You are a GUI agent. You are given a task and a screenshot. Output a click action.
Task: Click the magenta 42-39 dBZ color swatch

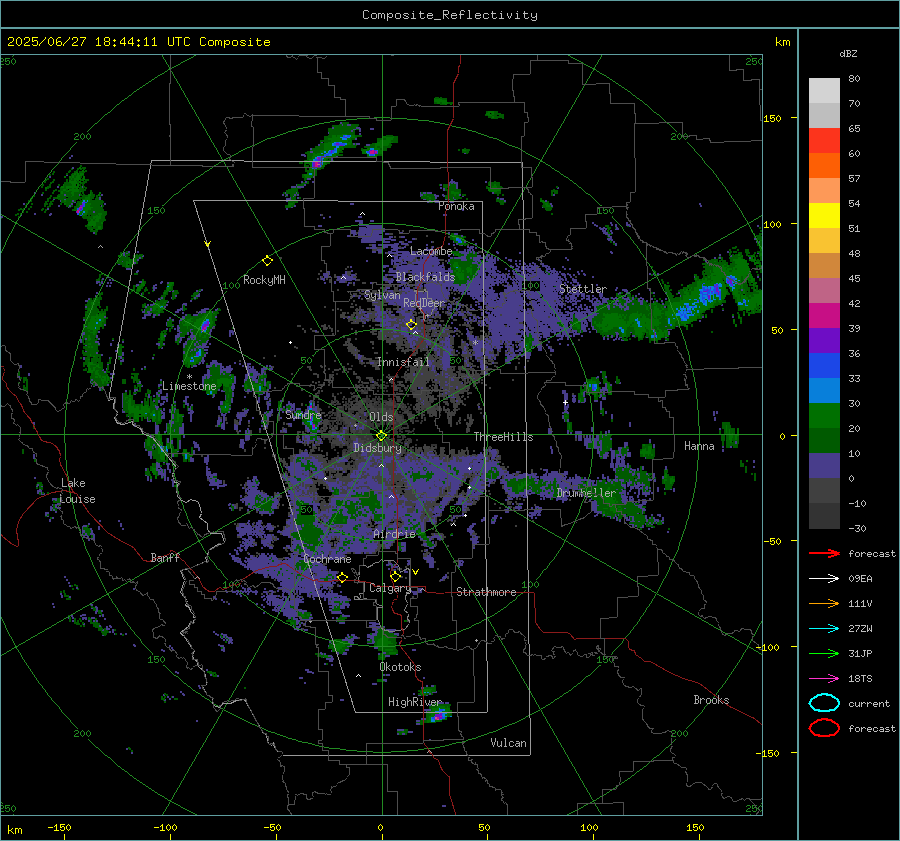coord(824,316)
